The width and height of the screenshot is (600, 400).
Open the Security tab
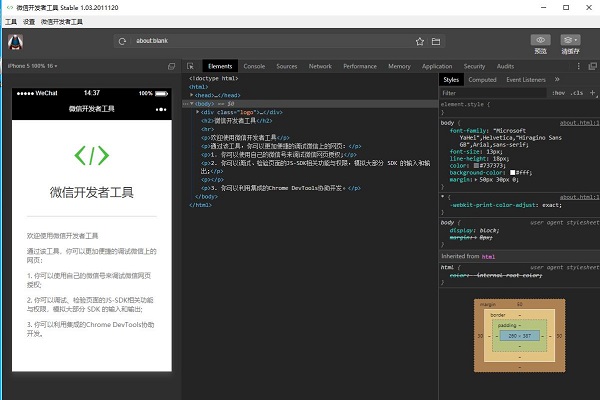point(474,66)
